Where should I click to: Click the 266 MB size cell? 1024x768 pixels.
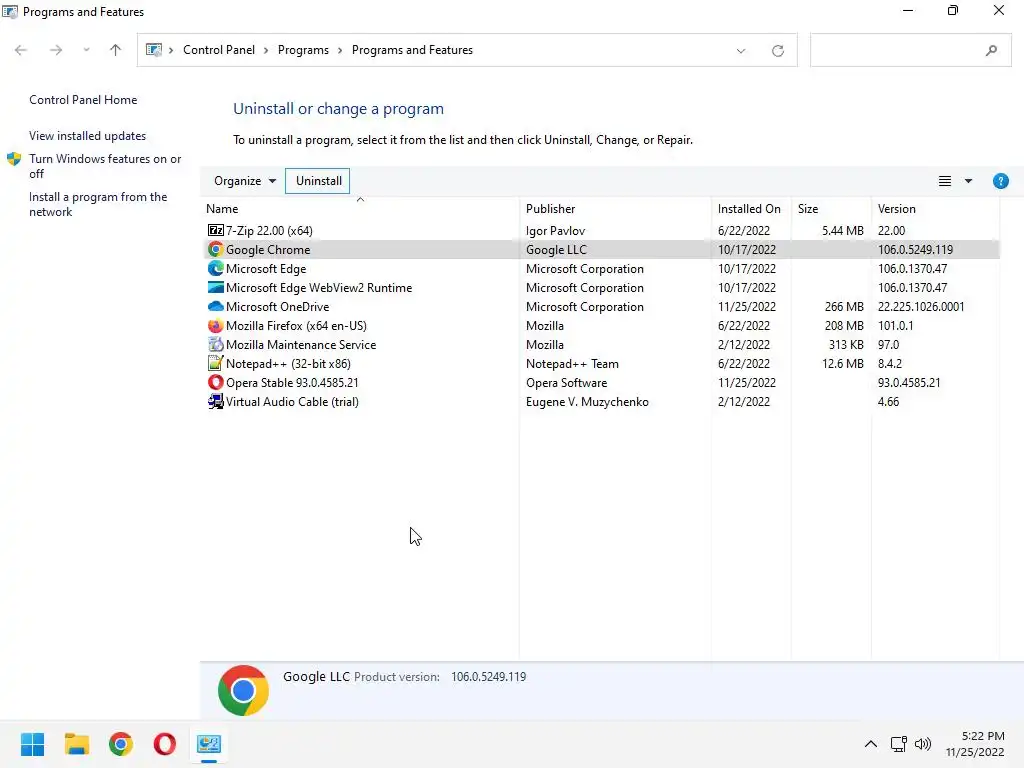pos(844,306)
